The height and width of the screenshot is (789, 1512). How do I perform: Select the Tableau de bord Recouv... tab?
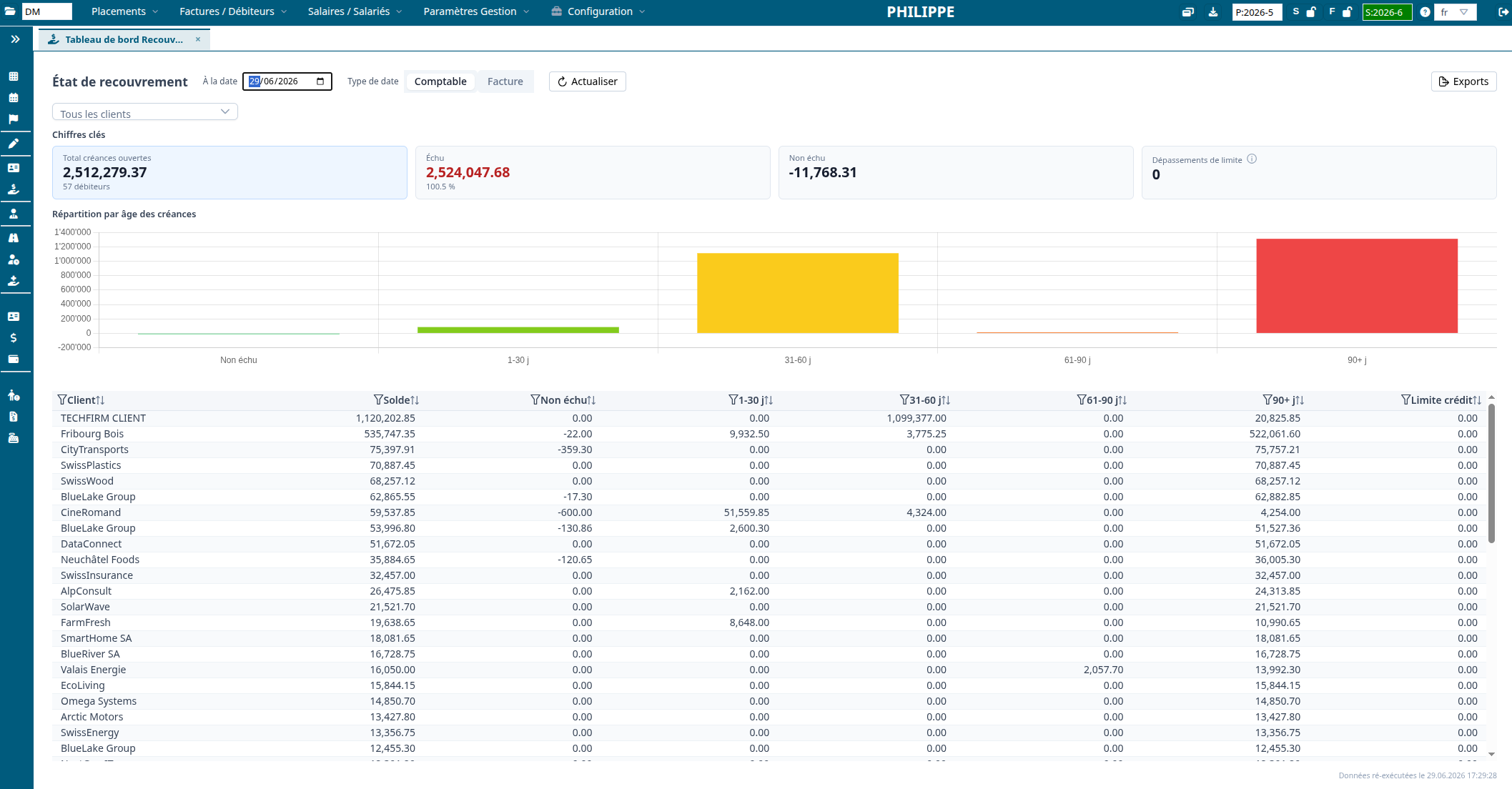[124, 39]
